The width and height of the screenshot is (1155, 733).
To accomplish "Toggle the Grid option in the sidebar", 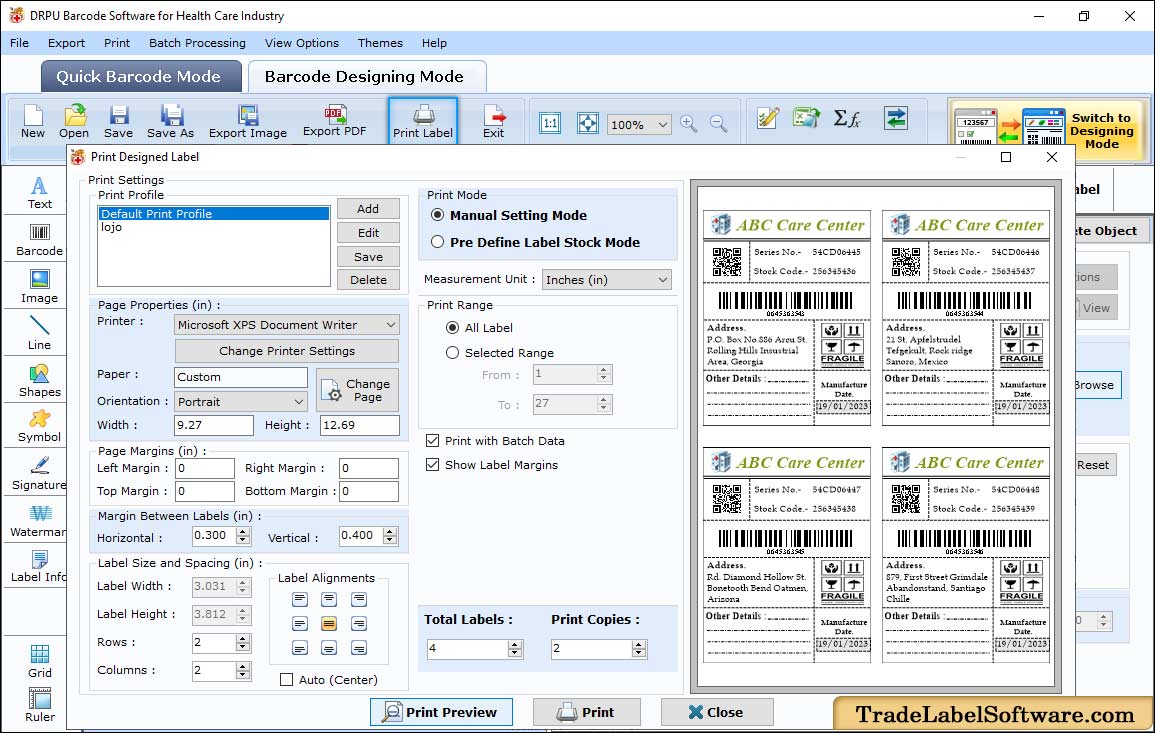I will coord(40,661).
